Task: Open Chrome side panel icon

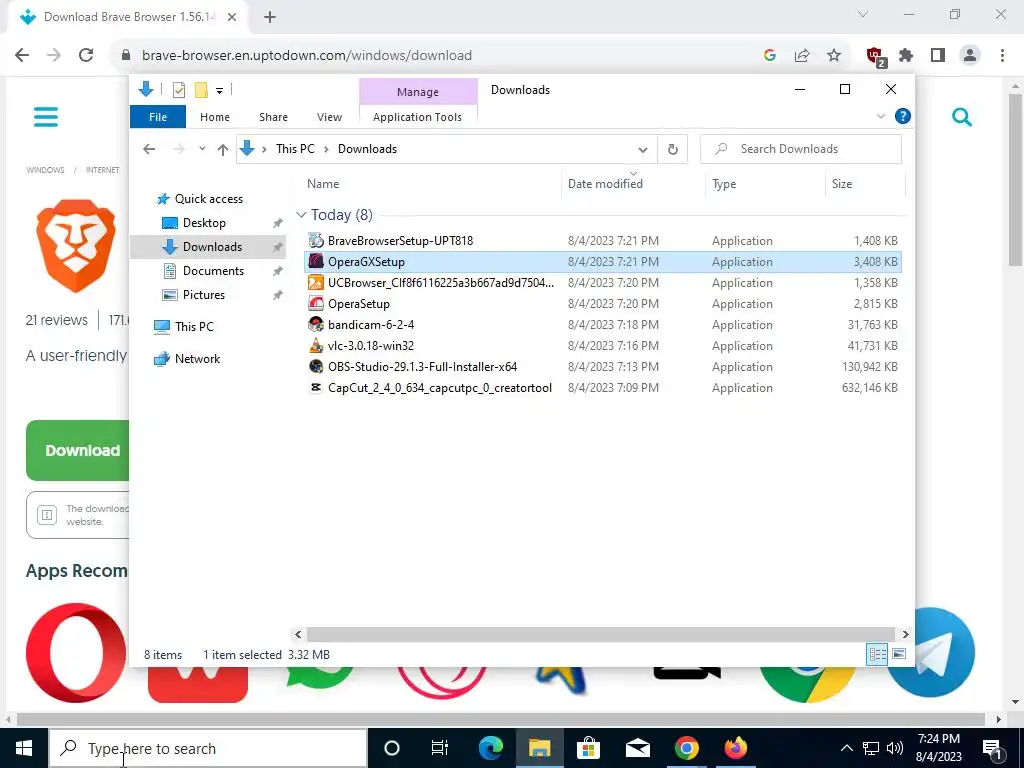Action: [x=938, y=56]
